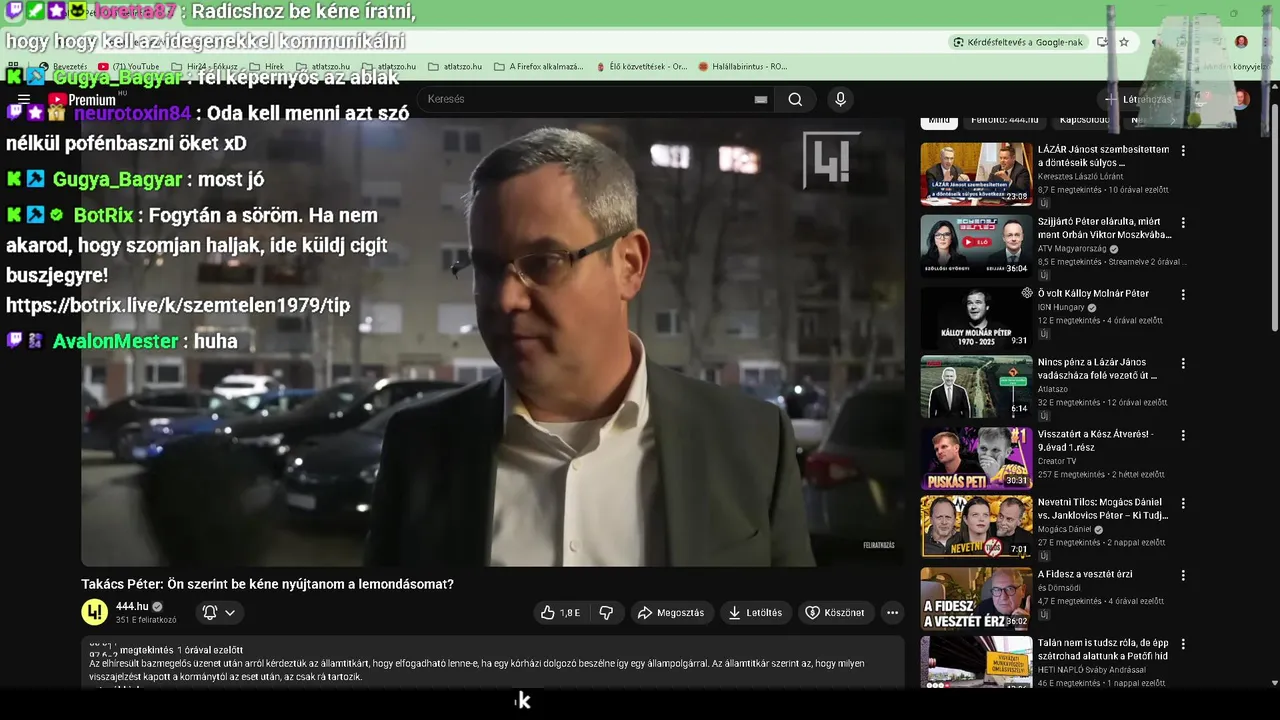
Task: Go to YouTube Premium home logo
Action: (82, 100)
